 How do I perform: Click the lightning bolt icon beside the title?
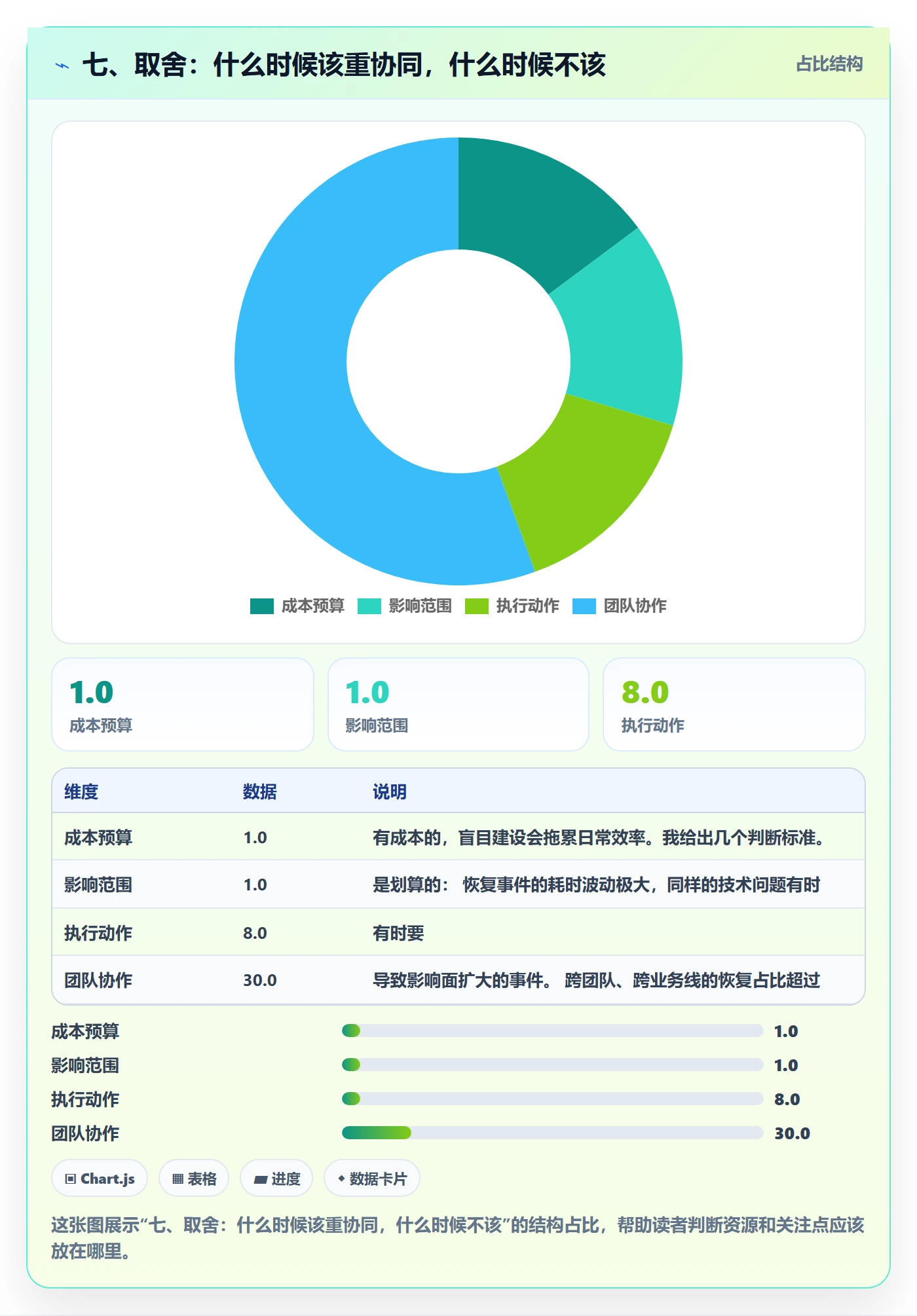[x=62, y=65]
